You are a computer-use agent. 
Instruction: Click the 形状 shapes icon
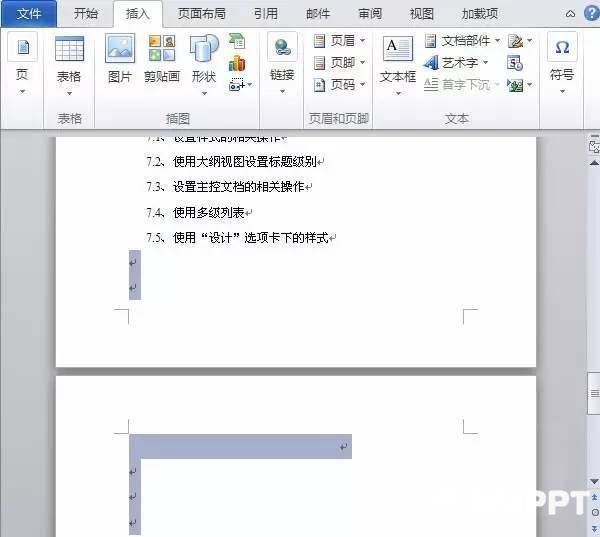[x=204, y=49]
